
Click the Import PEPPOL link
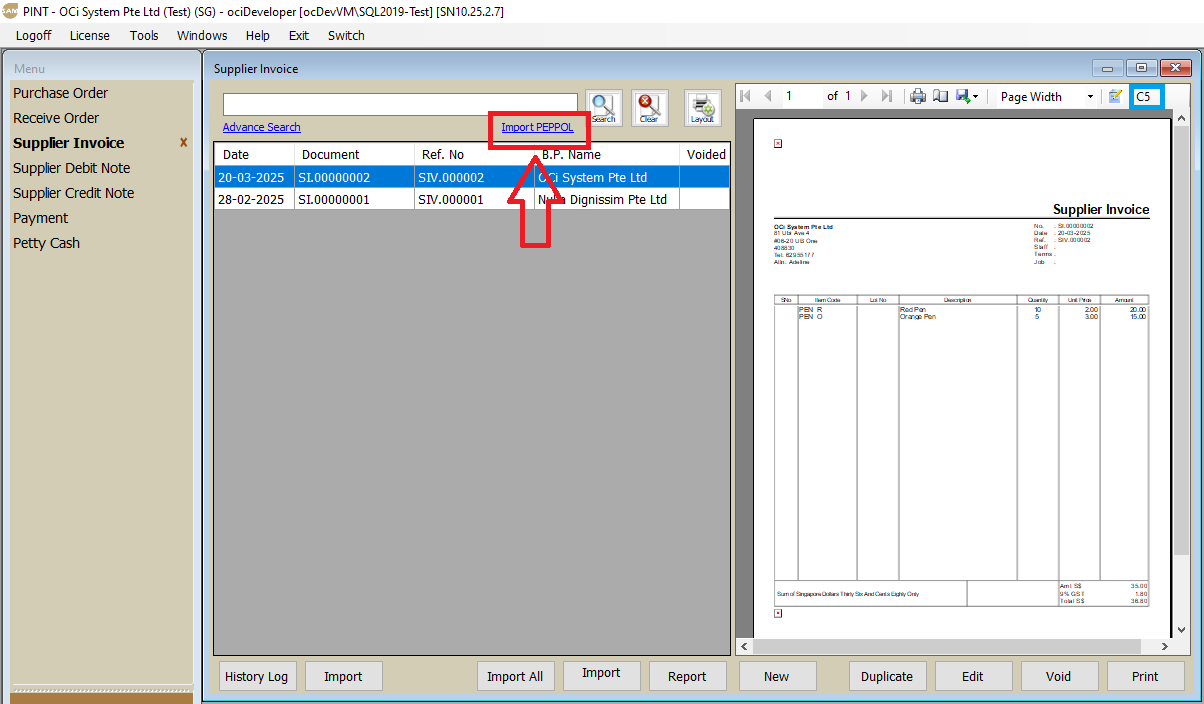pyautogui.click(x=537, y=127)
